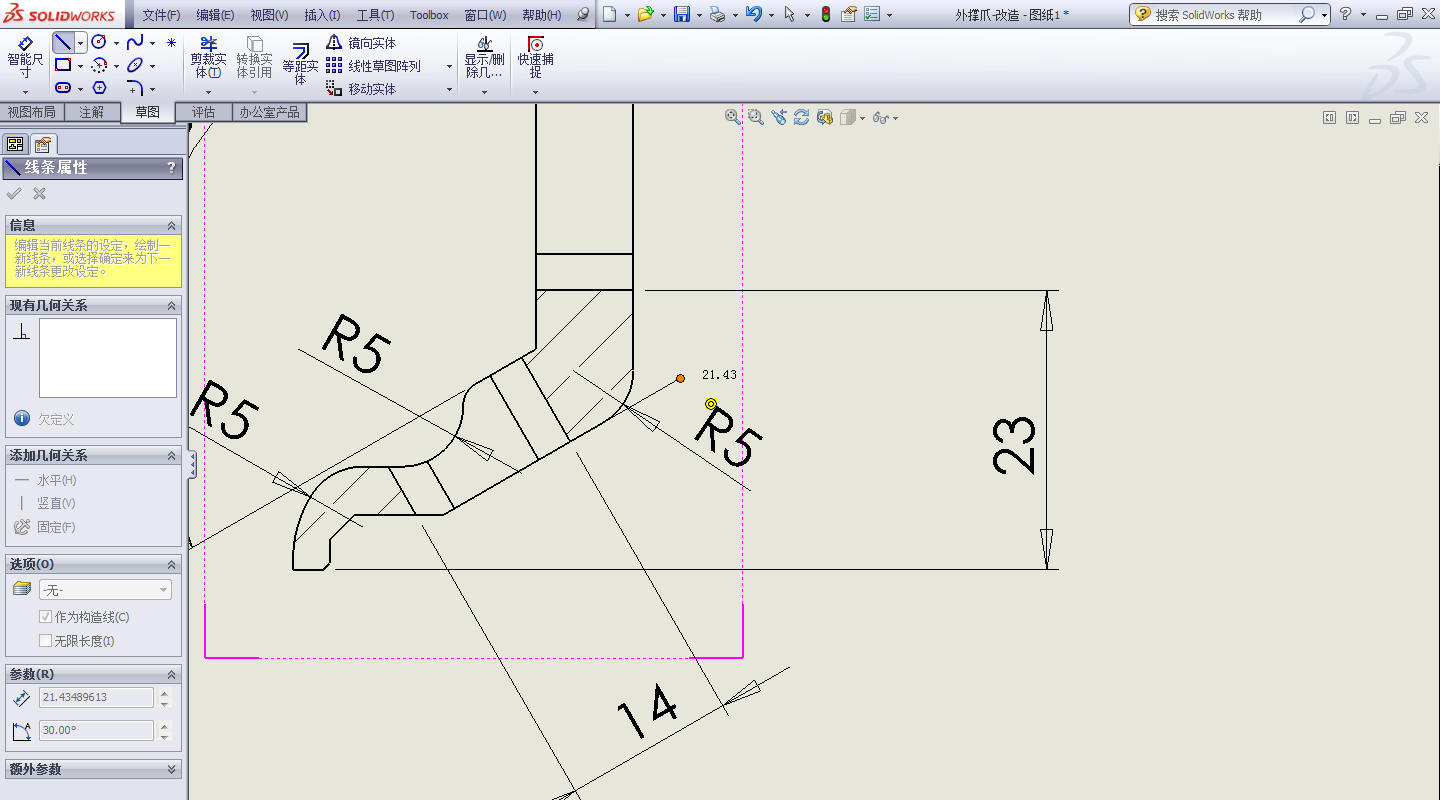Open the 文件(F) menu

pos(162,15)
